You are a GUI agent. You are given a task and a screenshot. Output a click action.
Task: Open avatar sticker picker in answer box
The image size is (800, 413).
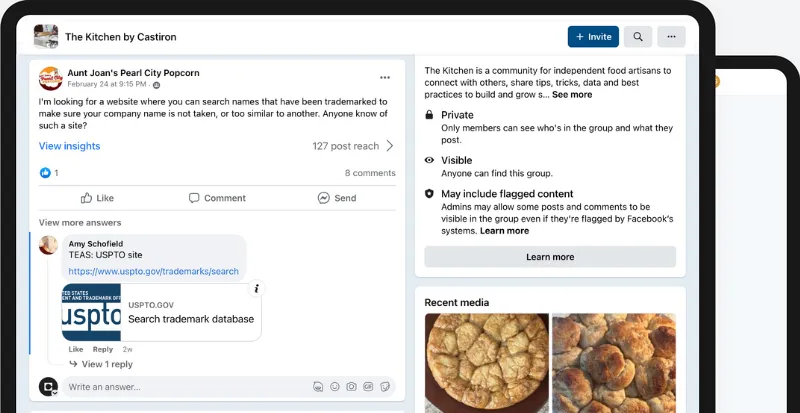(318, 387)
